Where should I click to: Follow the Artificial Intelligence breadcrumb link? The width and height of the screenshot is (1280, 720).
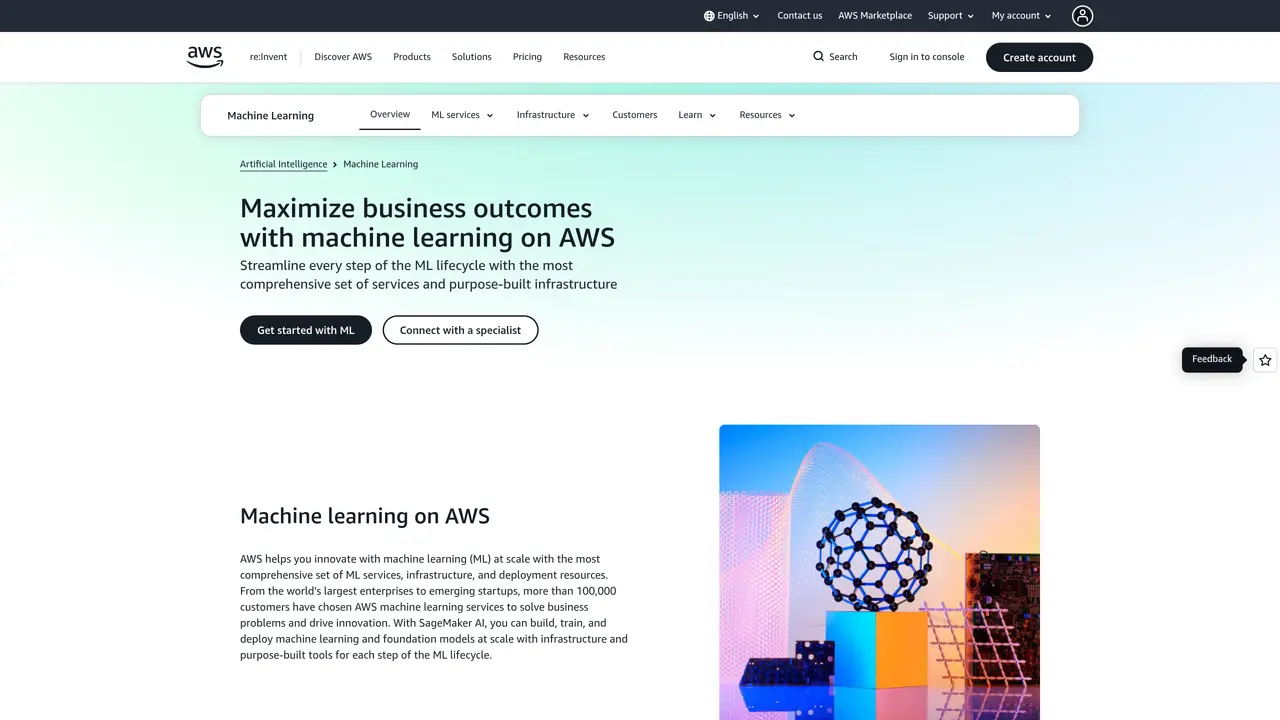[x=283, y=164]
